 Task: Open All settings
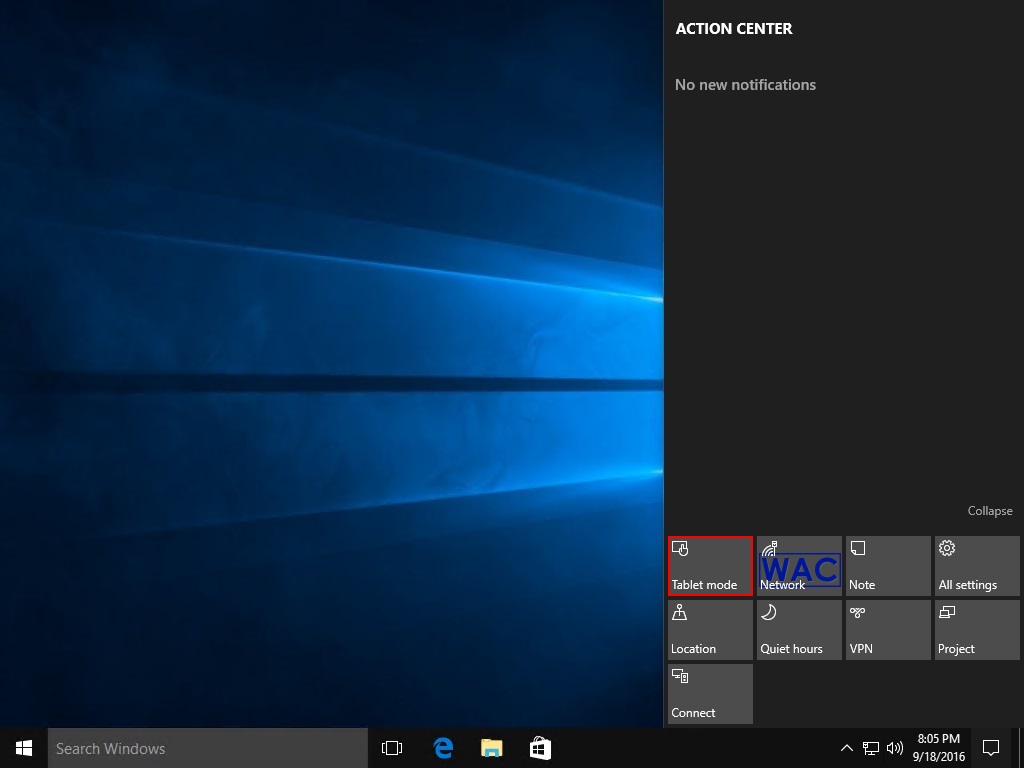[976, 565]
